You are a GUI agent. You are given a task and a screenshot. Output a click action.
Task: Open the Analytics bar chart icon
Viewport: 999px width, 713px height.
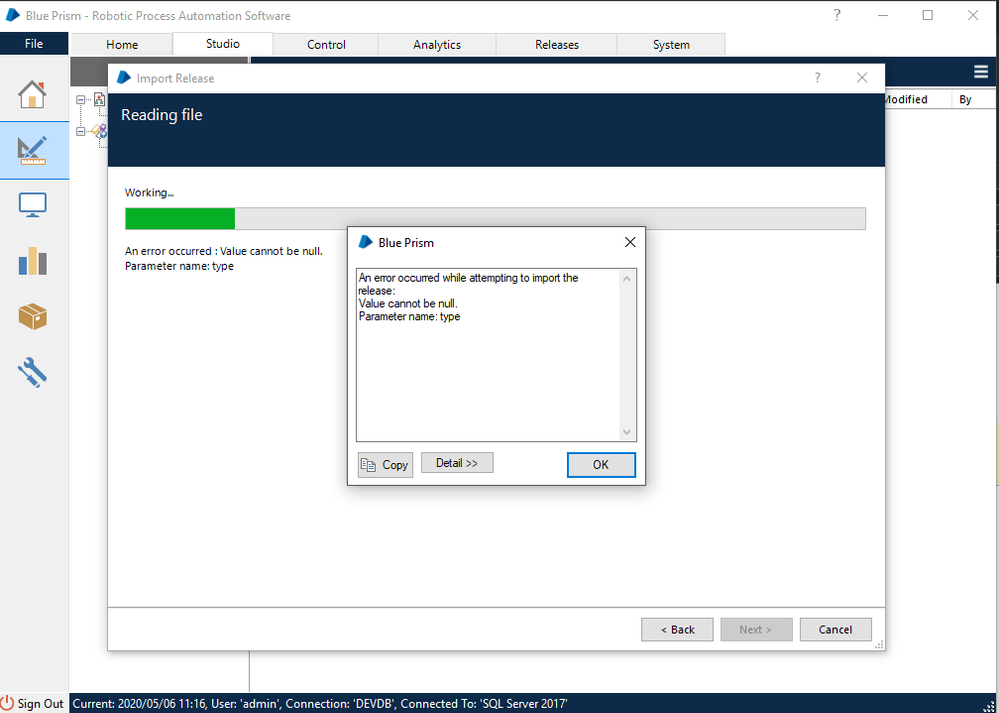[x=32, y=261]
